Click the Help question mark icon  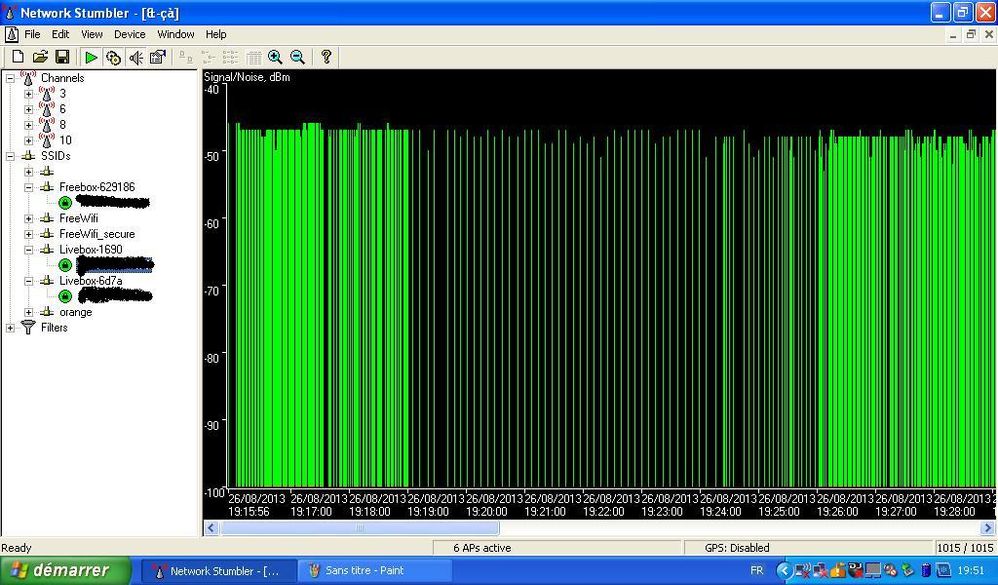(x=326, y=57)
